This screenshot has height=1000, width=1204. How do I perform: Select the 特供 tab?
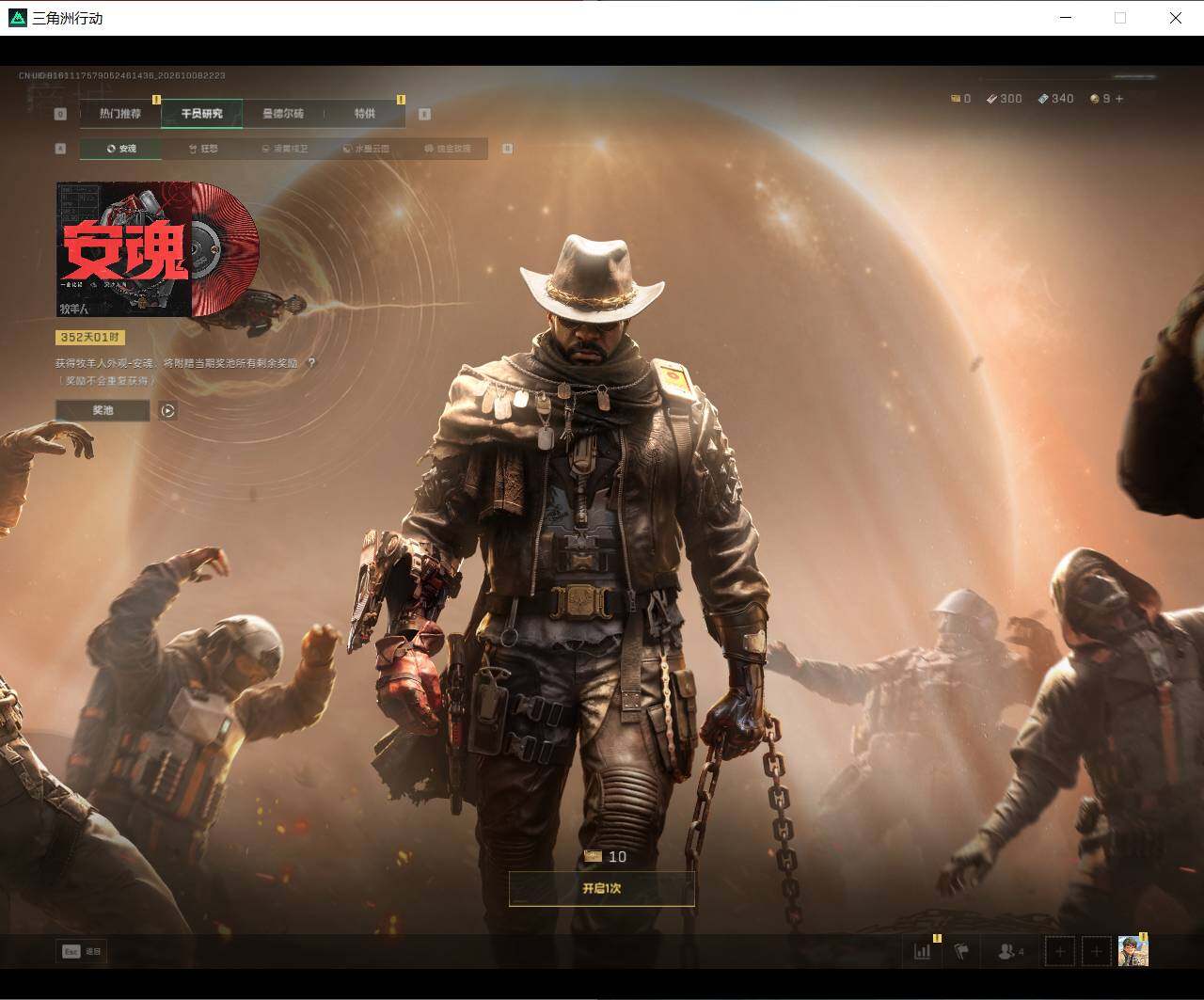(x=365, y=114)
